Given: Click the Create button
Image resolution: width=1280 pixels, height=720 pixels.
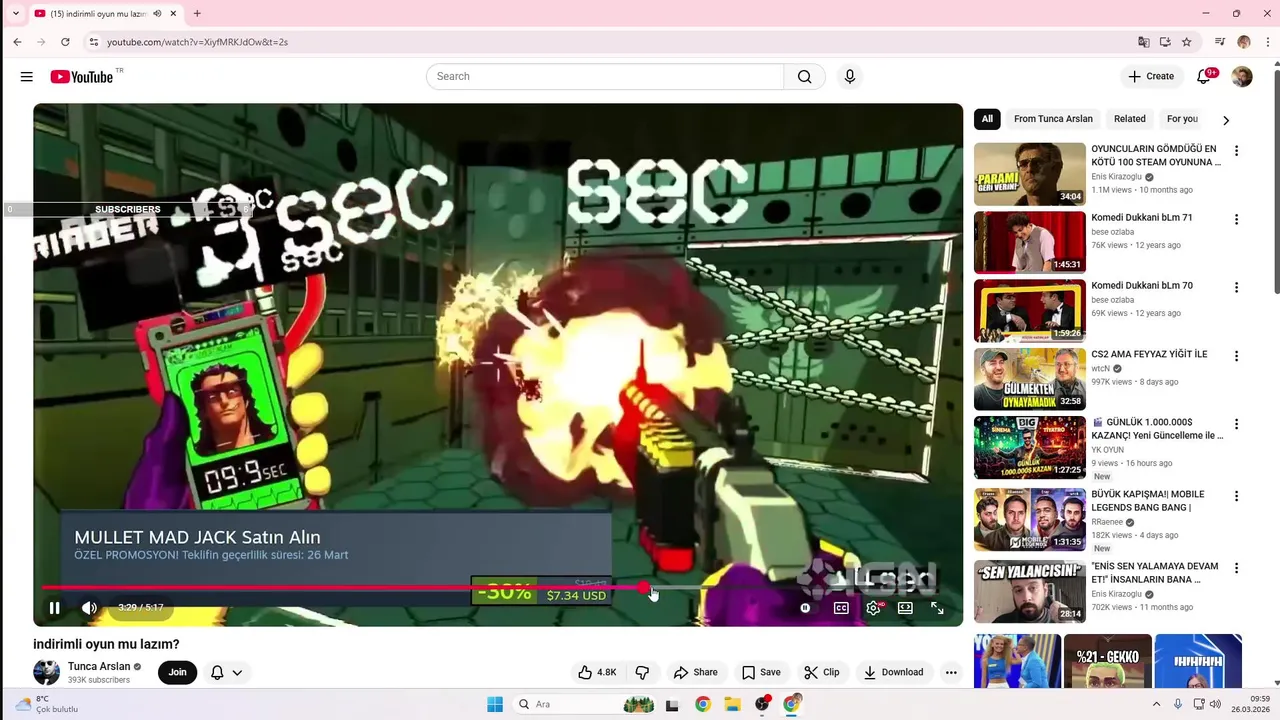Looking at the screenshot, I should [1151, 77].
